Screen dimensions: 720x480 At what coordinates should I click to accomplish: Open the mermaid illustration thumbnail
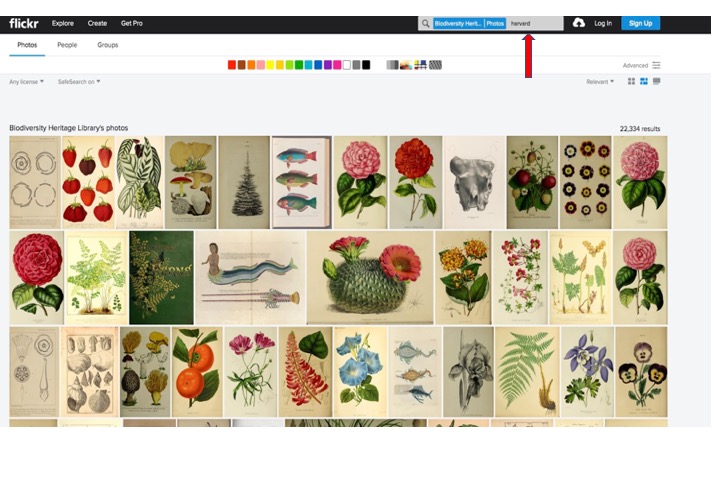[x=250, y=277]
